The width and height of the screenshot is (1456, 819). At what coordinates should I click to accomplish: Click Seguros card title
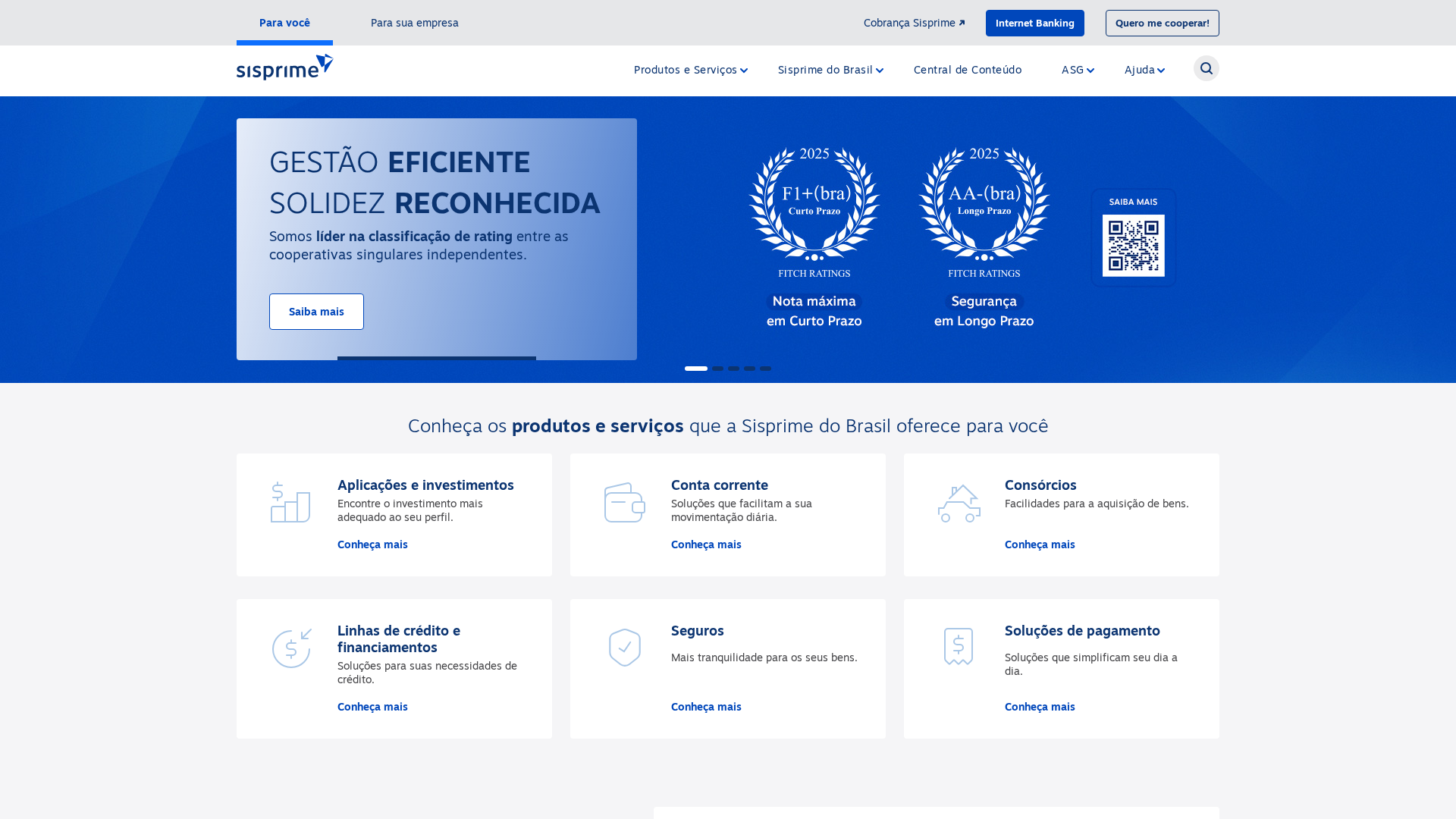(x=697, y=630)
